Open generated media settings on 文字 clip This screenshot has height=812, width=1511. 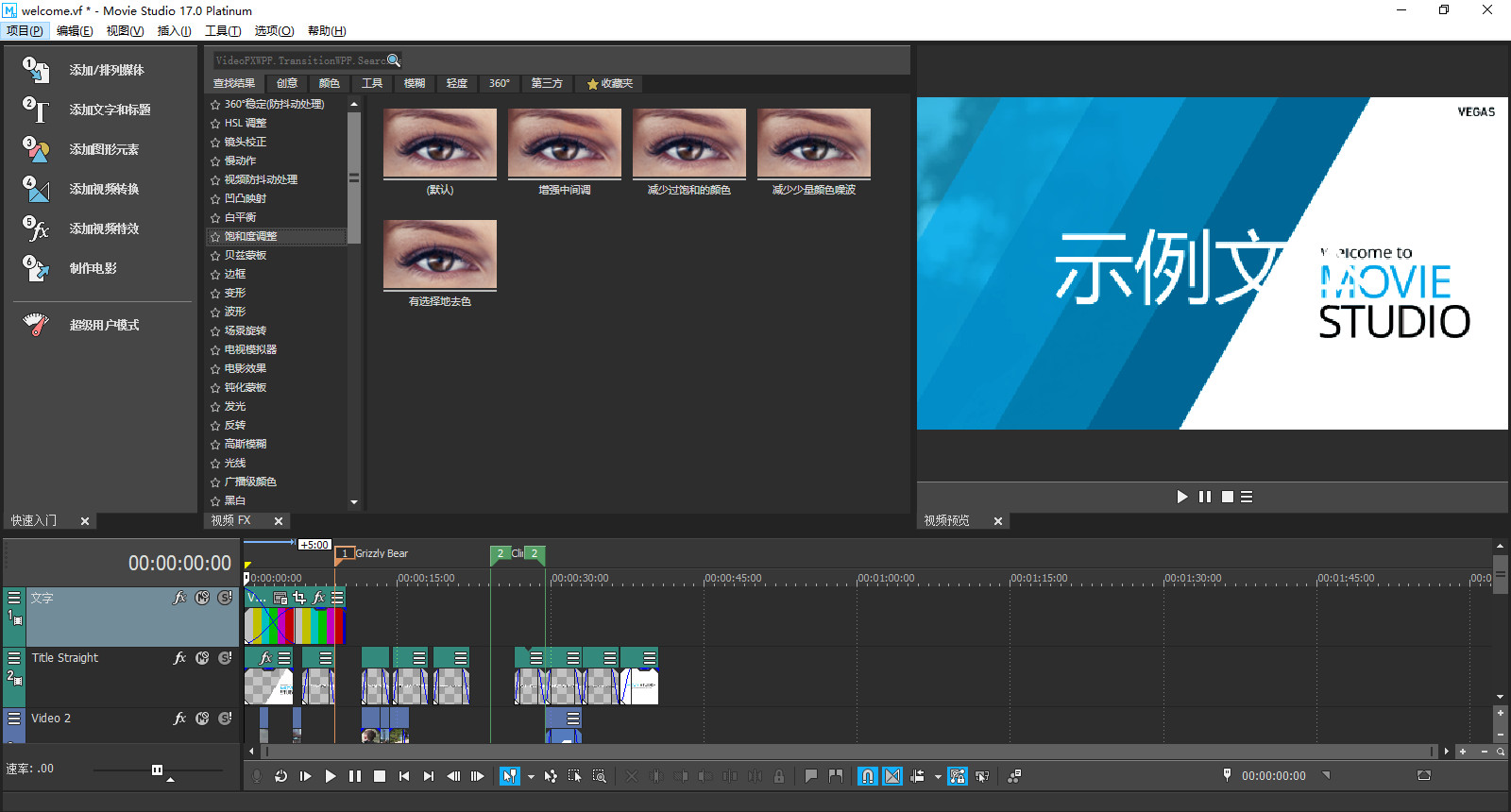point(280,598)
